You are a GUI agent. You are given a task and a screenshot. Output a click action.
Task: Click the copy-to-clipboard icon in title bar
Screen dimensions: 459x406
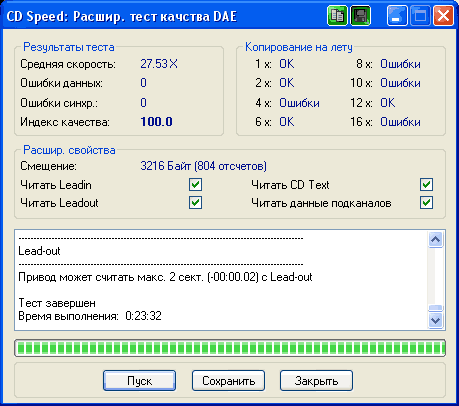337,15
